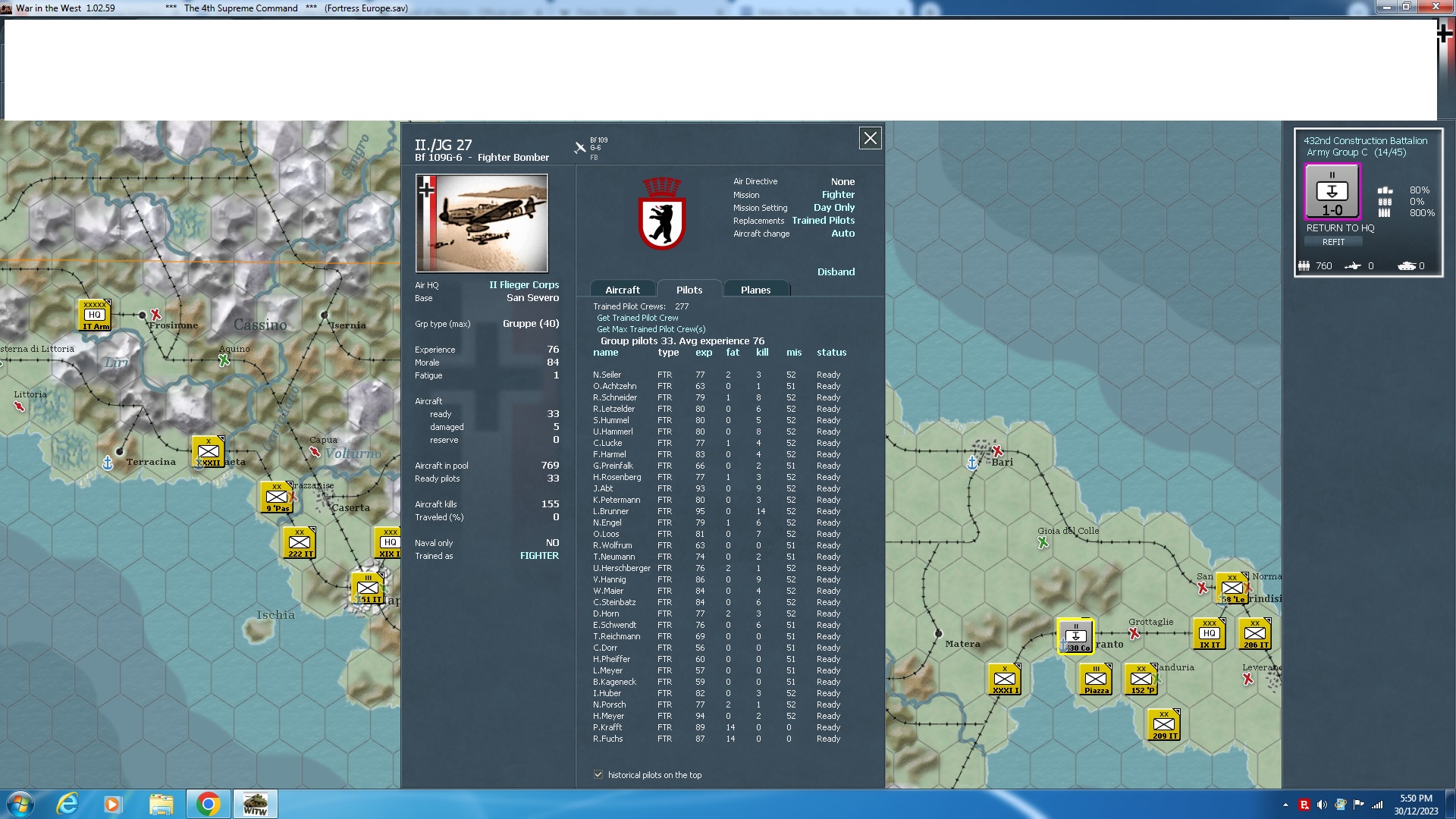Change the Mission value Fighter
The height and width of the screenshot is (819, 1456).
pyautogui.click(x=838, y=194)
